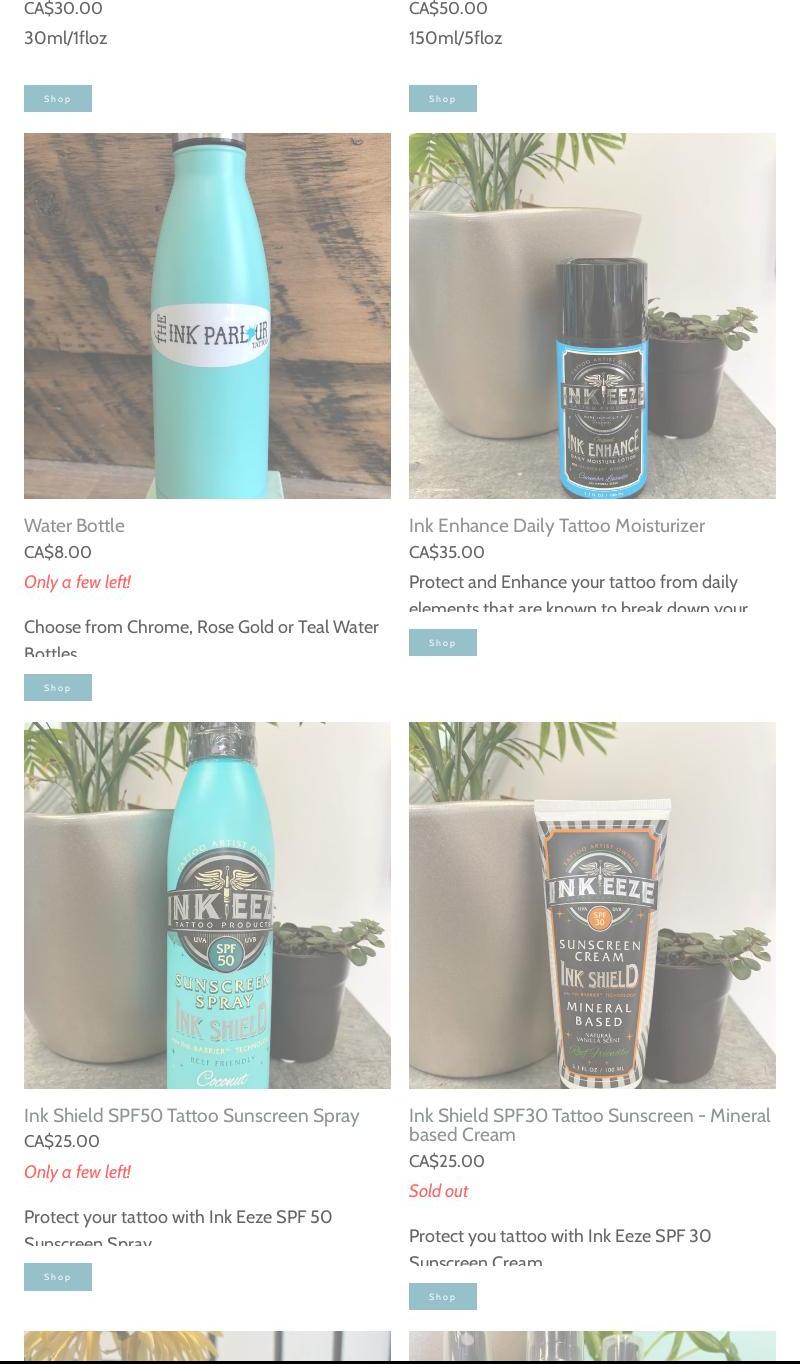Open the teal Water Bottle product photo
The height and width of the screenshot is (1364, 800).
(x=207, y=316)
